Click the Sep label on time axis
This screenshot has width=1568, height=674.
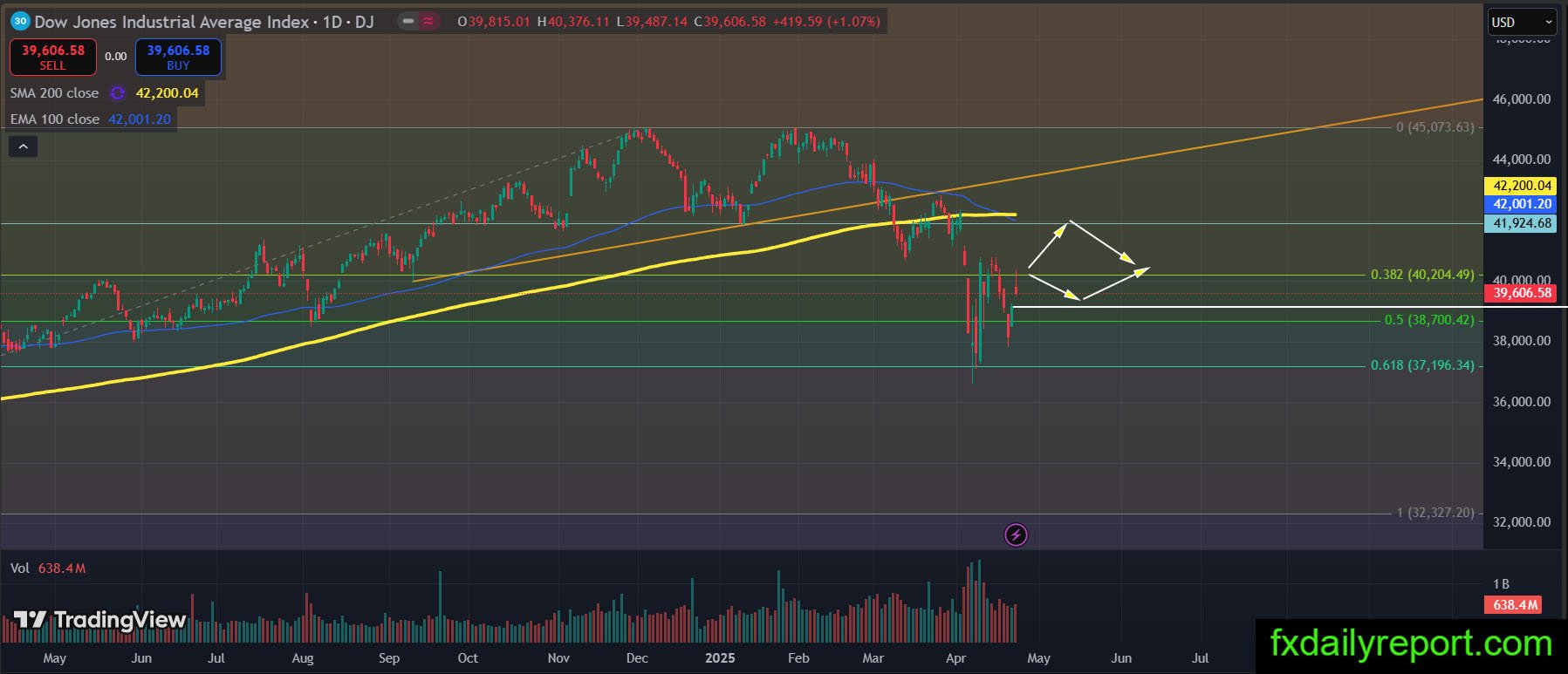[x=389, y=658]
